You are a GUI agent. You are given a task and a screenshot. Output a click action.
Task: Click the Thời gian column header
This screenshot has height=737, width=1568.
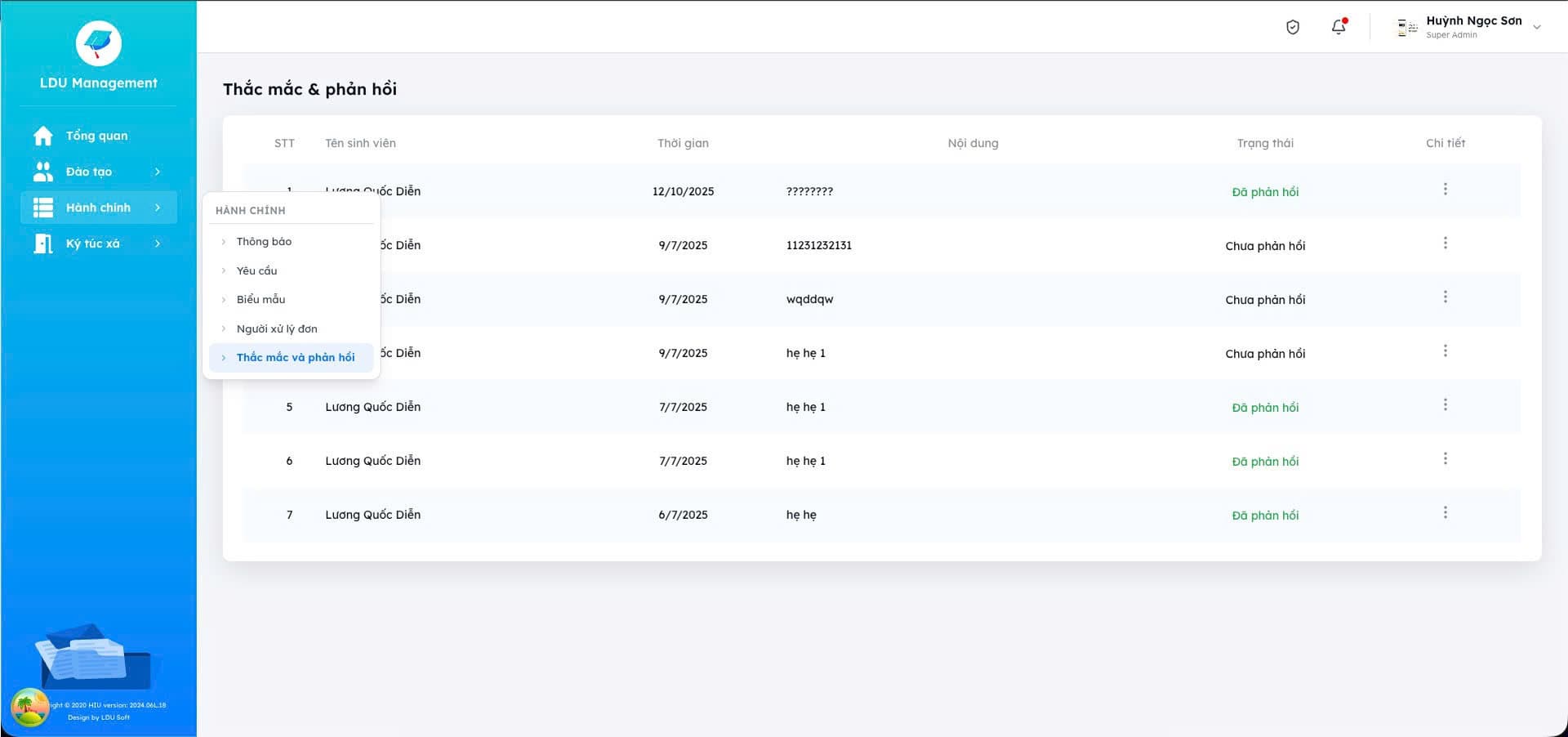coord(683,143)
